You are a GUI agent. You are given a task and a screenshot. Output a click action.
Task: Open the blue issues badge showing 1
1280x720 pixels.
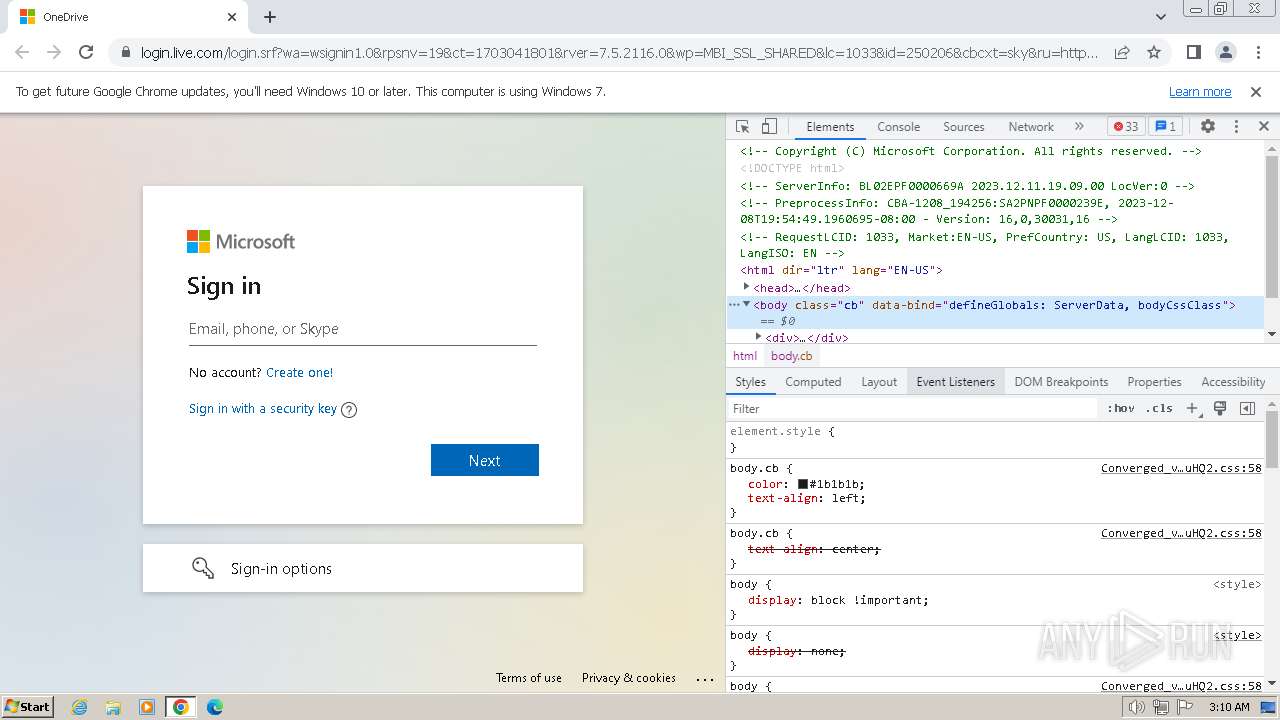click(1165, 127)
